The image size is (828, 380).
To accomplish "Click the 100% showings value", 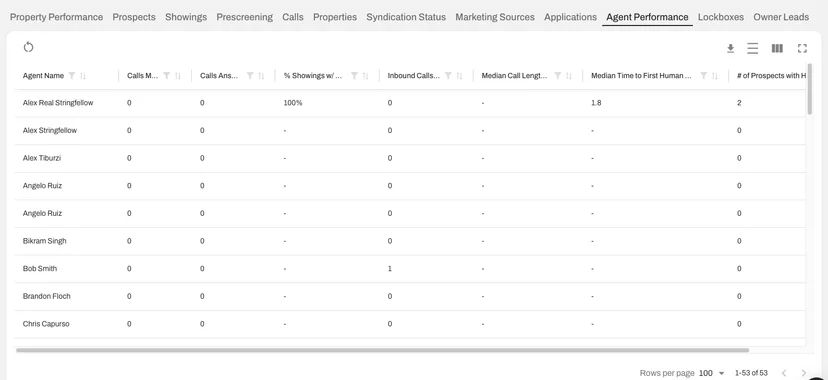I will pos(293,103).
